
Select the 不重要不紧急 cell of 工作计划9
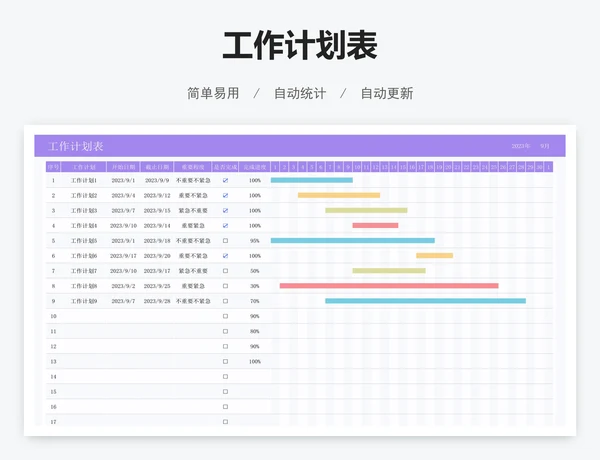point(193,301)
